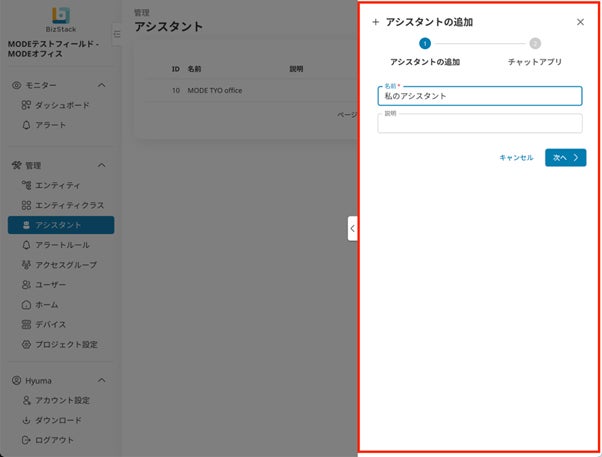Click the MODEテストフィールド project name
Viewport: 602px width, 457px height.
pyautogui.click(x=53, y=49)
